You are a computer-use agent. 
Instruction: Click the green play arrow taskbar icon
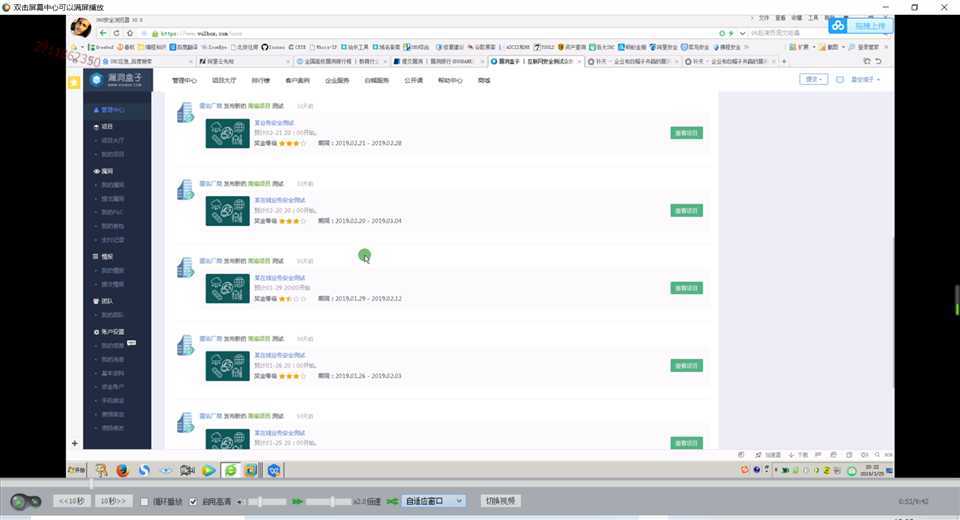tap(209, 470)
